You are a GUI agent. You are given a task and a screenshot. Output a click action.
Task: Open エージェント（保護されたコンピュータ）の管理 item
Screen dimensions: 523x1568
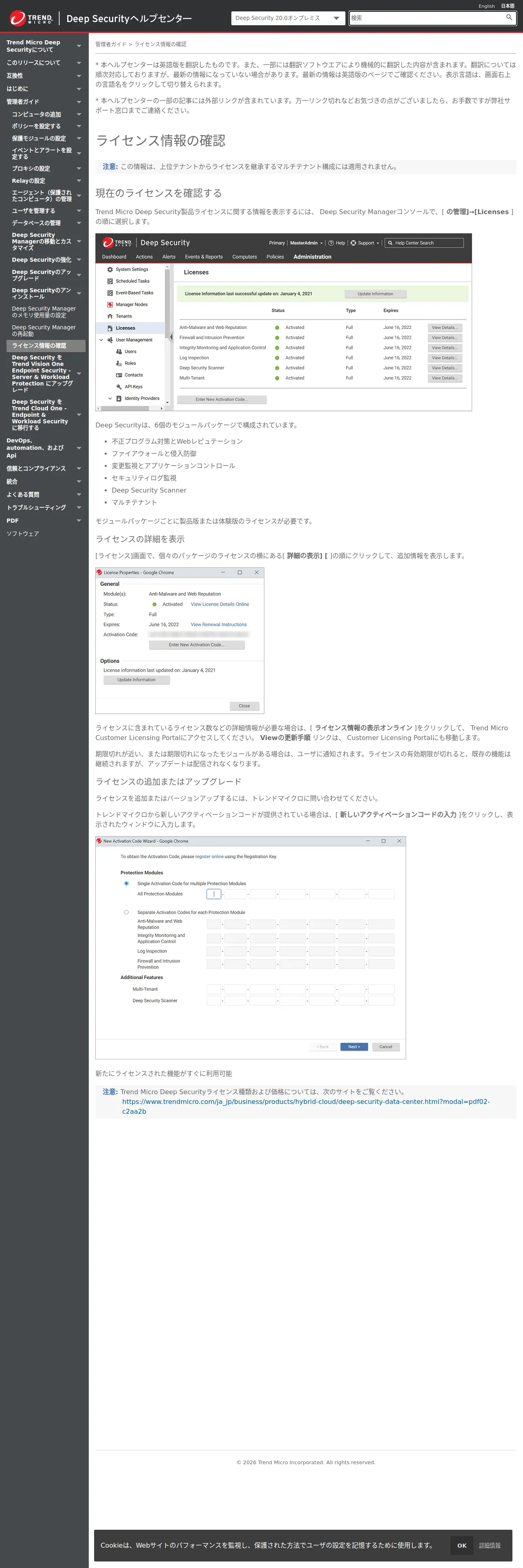[42, 195]
